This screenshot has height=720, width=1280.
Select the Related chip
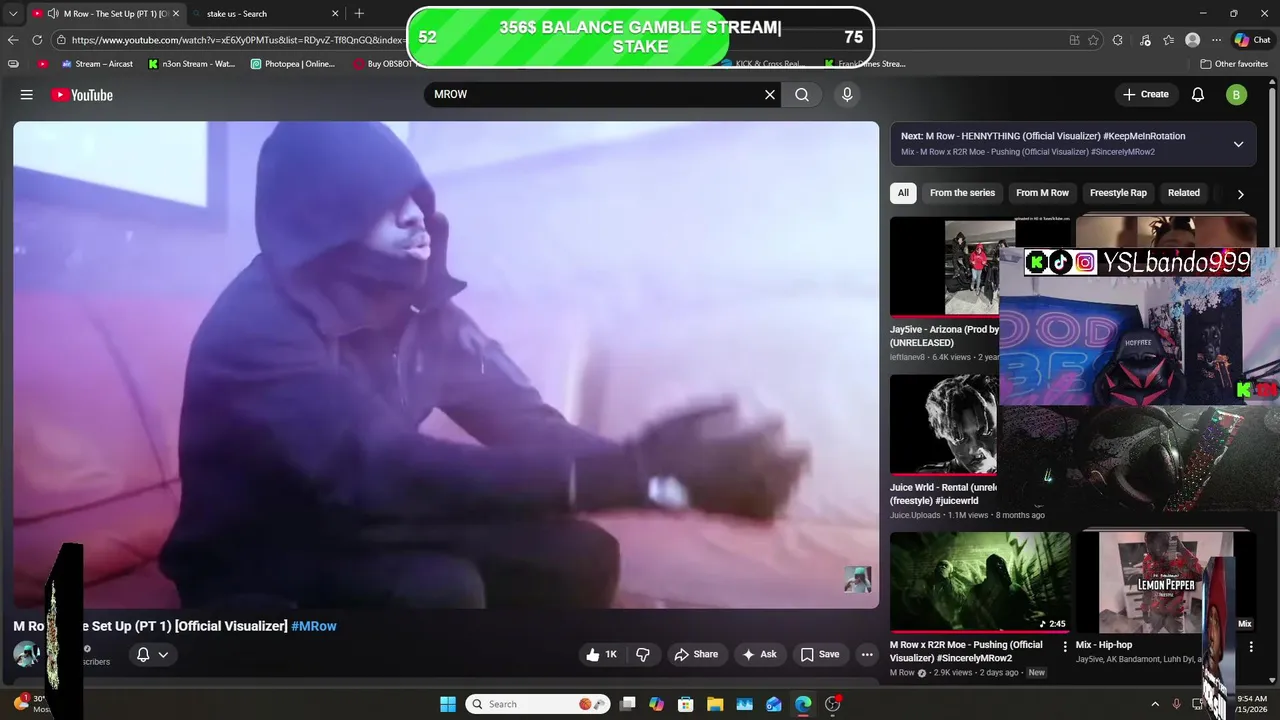1184,193
